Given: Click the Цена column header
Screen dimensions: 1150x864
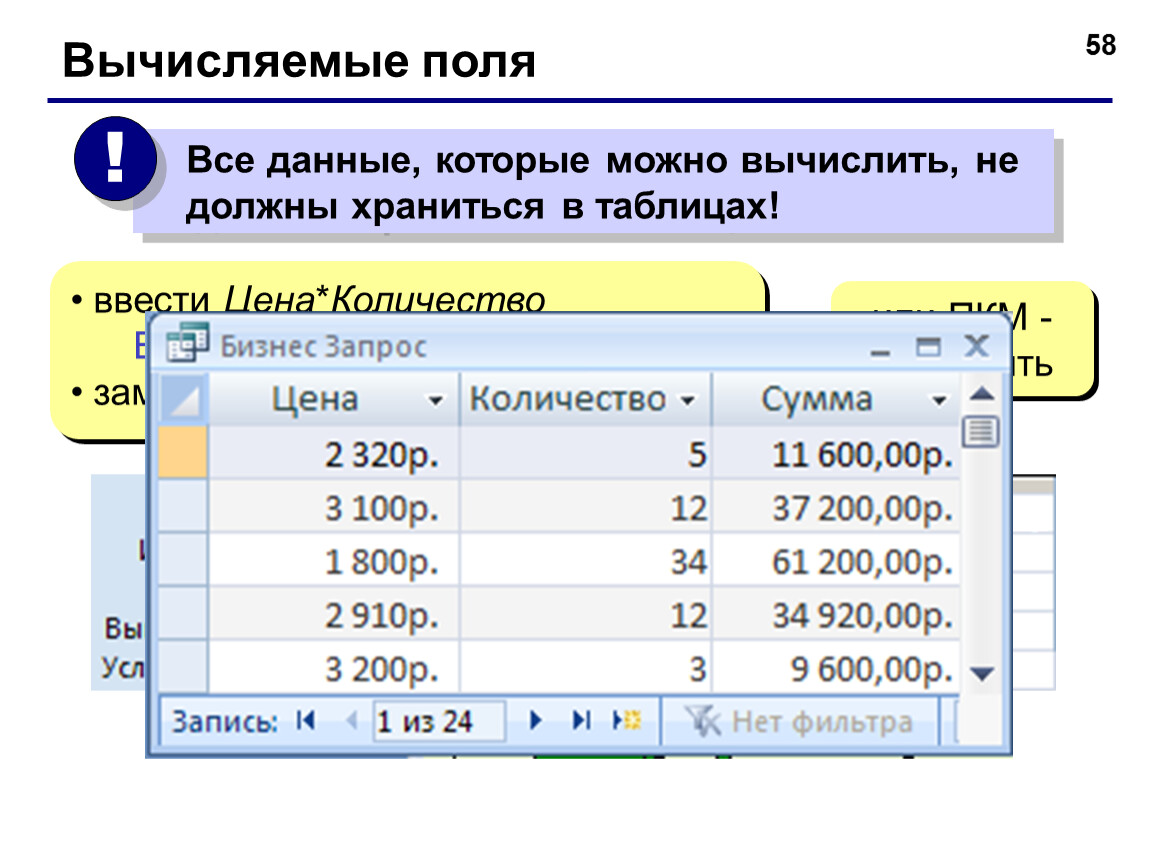Looking at the screenshot, I should click(334, 400).
